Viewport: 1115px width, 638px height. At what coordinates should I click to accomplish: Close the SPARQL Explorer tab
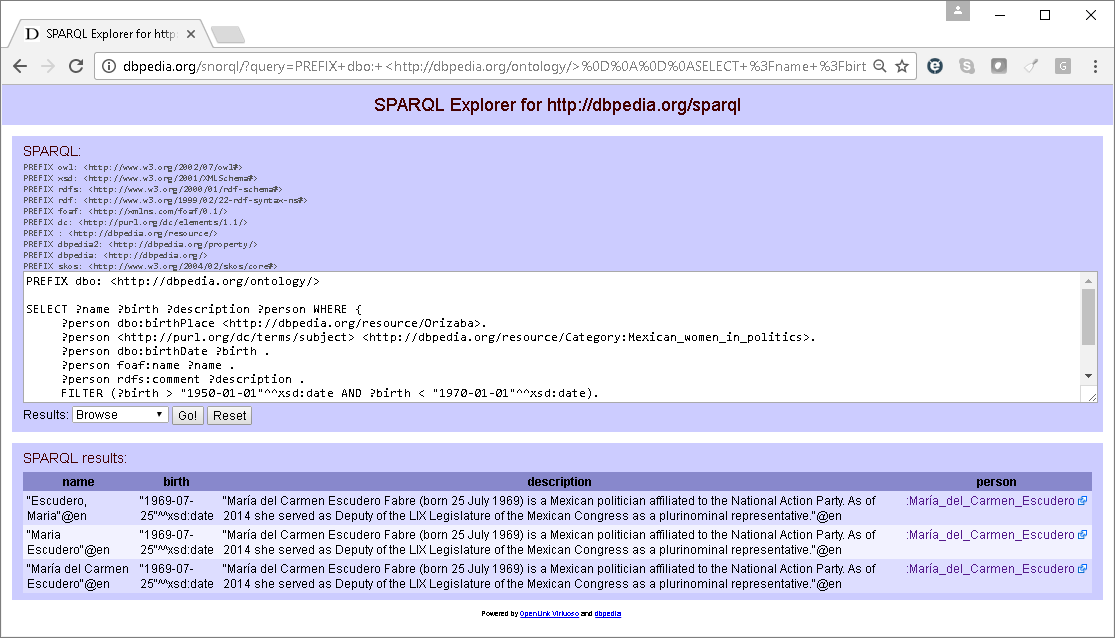point(191,33)
